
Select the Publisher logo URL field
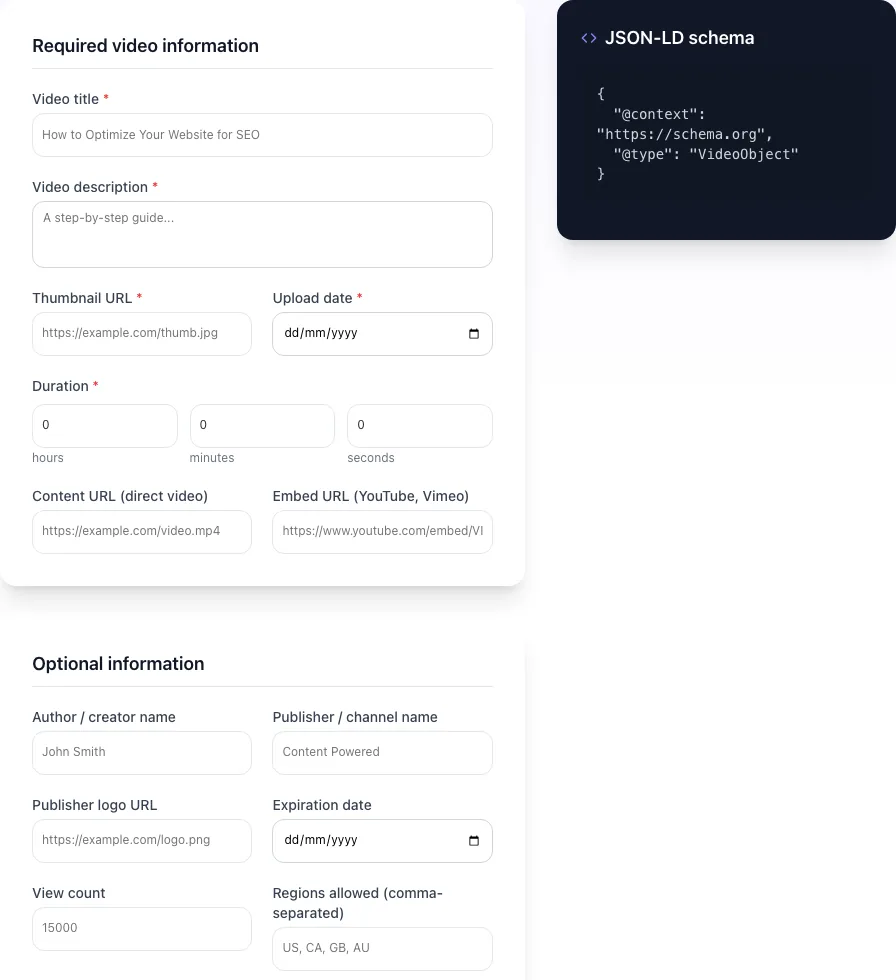pyautogui.click(x=142, y=841)
